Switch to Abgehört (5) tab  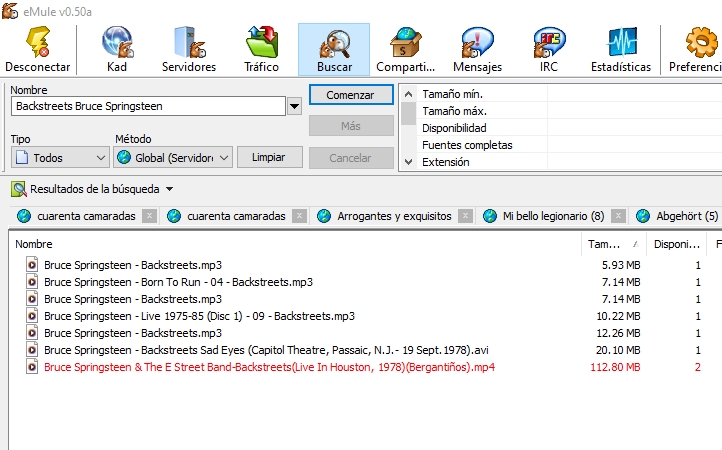(687, 216)
